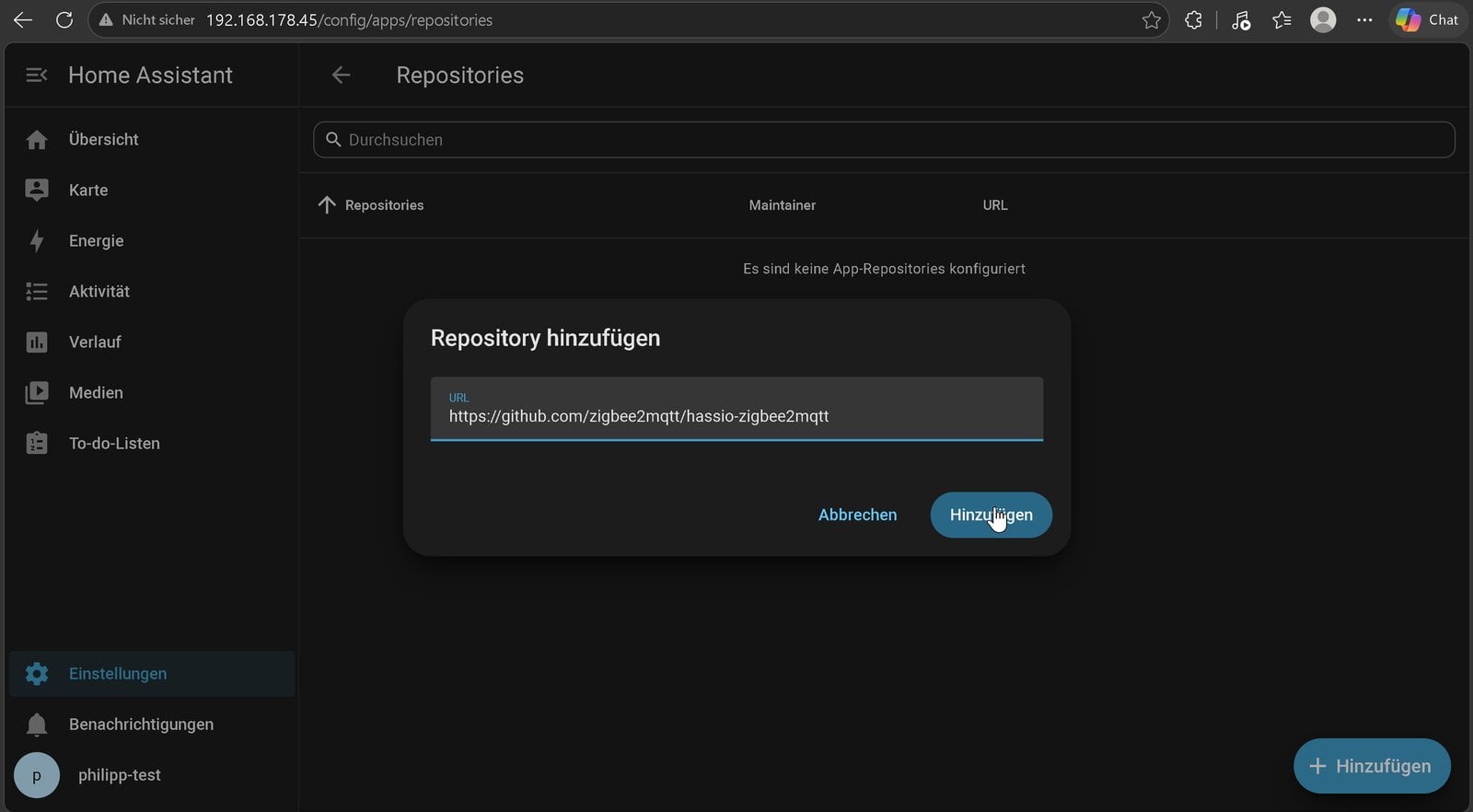Go back from Repositories page

click(341, 75)
